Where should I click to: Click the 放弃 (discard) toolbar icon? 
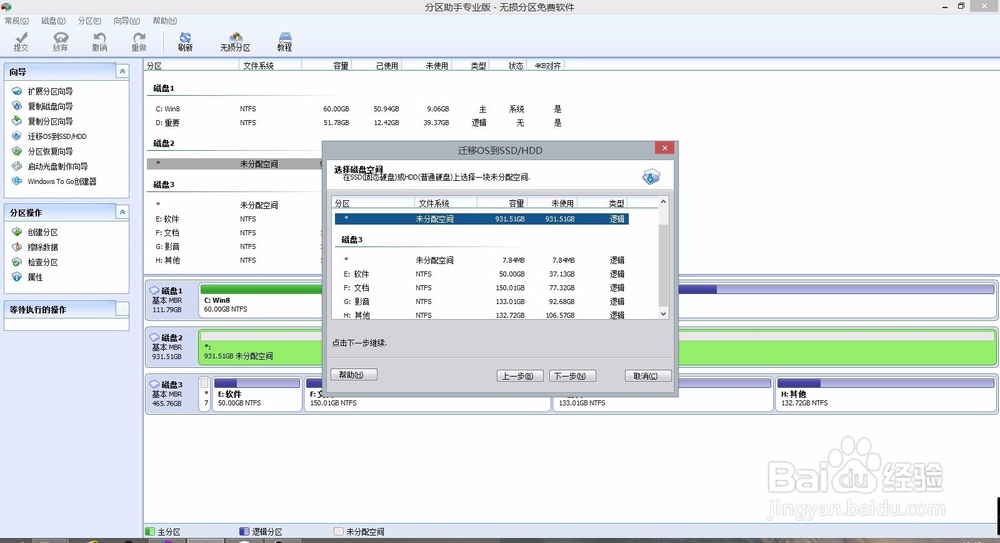coord(61,38)
